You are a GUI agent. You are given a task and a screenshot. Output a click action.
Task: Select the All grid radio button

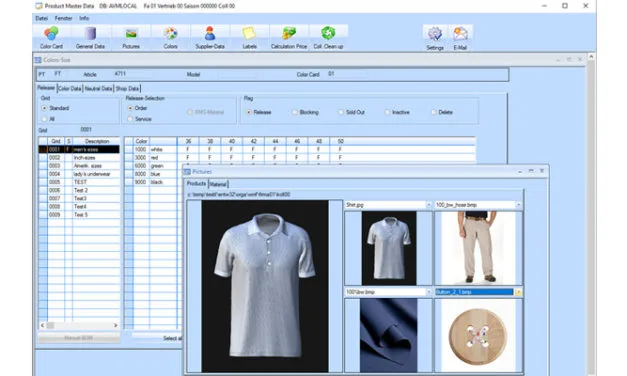pyautogui.click(x=44, y=119)
